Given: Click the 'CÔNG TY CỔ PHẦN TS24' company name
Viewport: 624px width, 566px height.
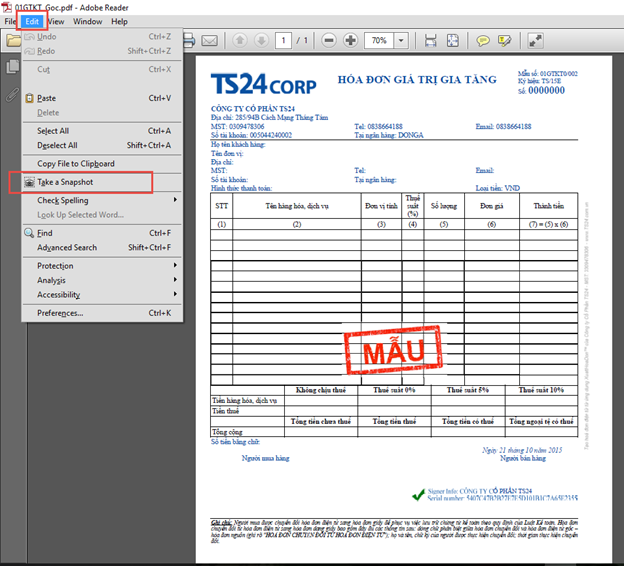Looking at the screenshot, I should pos(253,109).
